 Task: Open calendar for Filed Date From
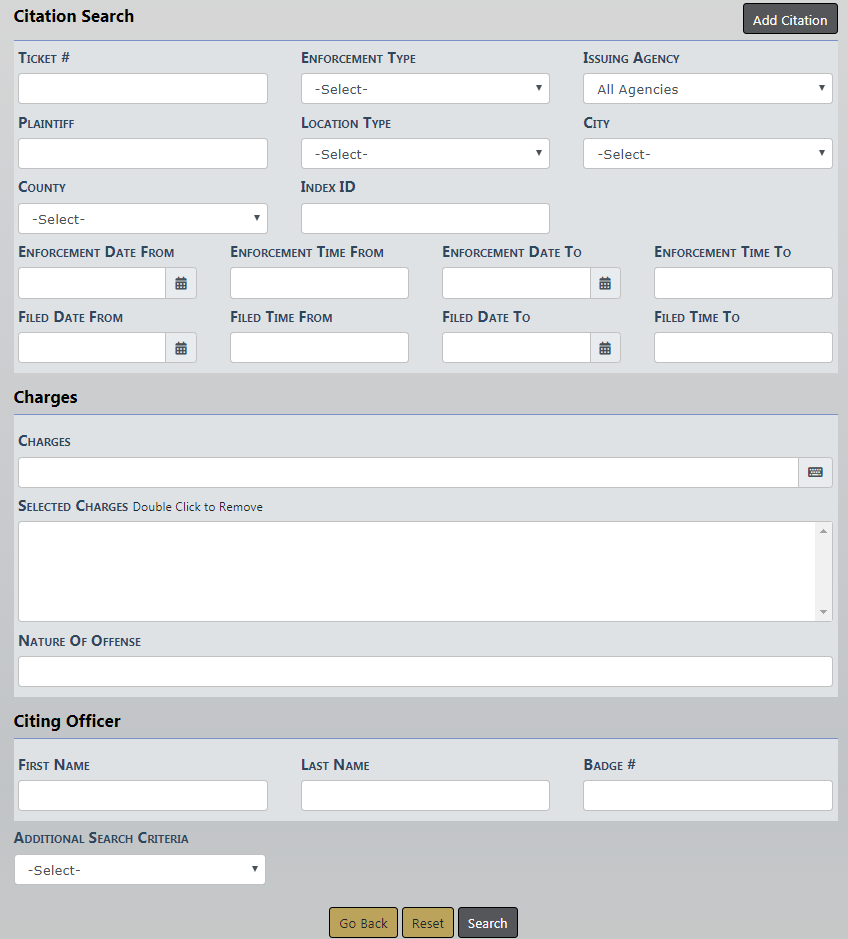pyautogui.click(x=181, y=348)
